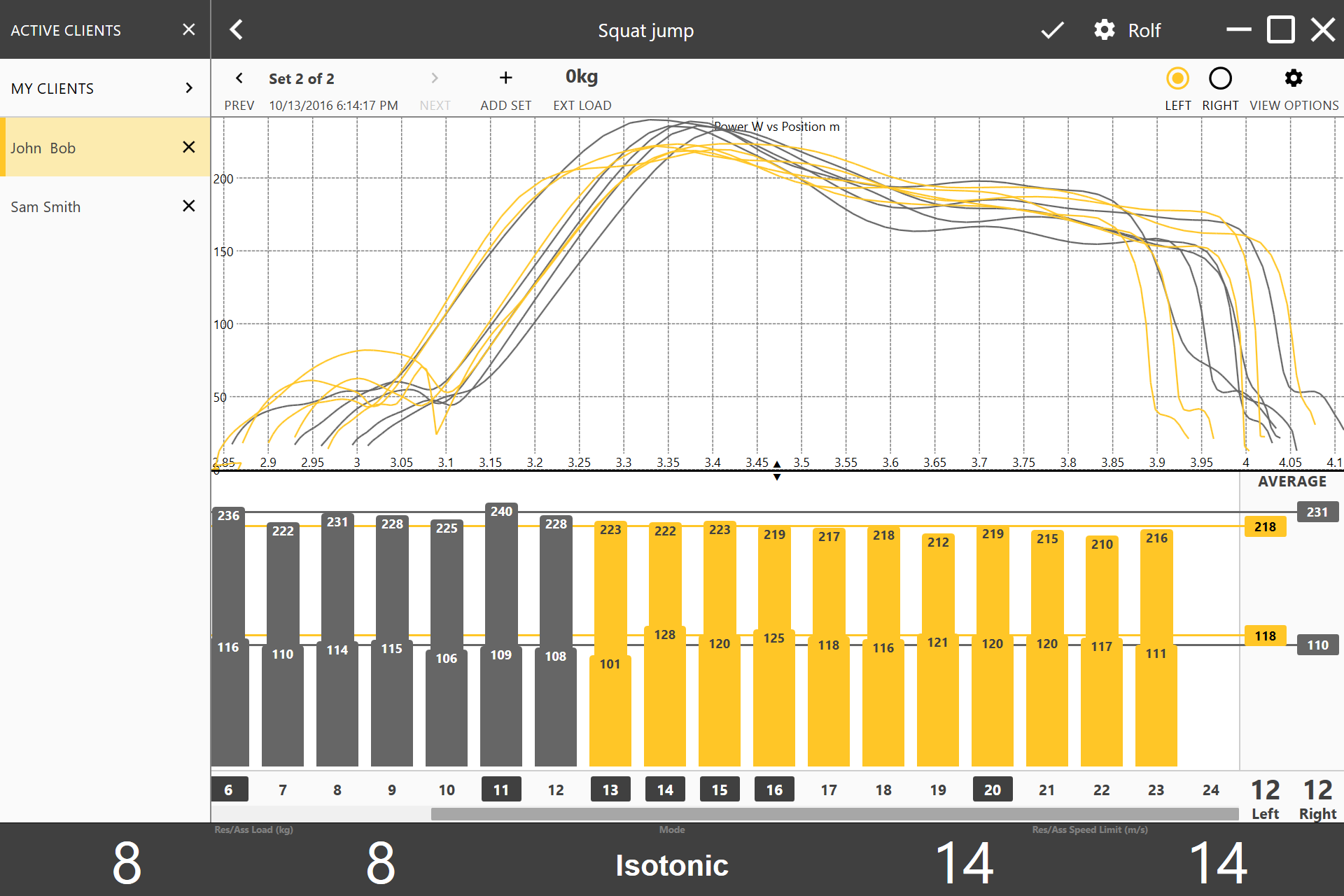
Task: Toggle repetition number 6
Action: pyautogui.click(x=228, y=790)
